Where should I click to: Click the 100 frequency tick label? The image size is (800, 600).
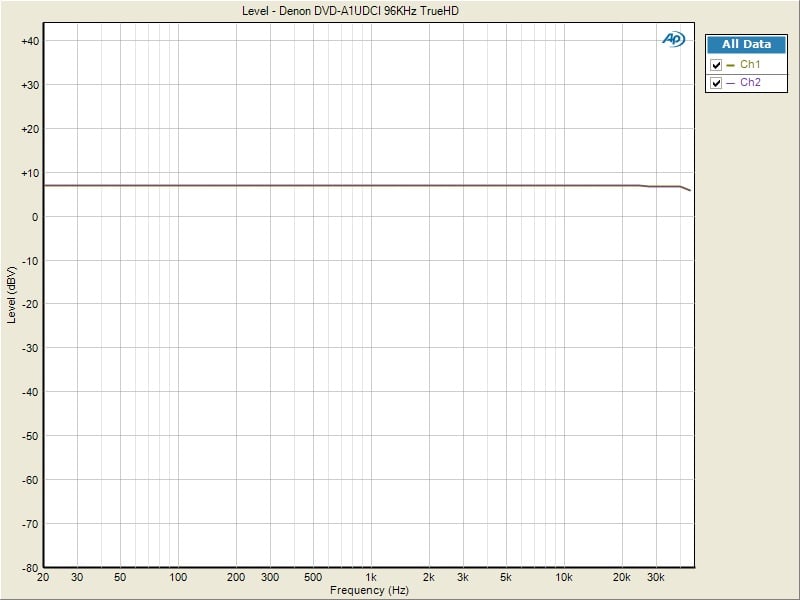click(x=178, y=578)
